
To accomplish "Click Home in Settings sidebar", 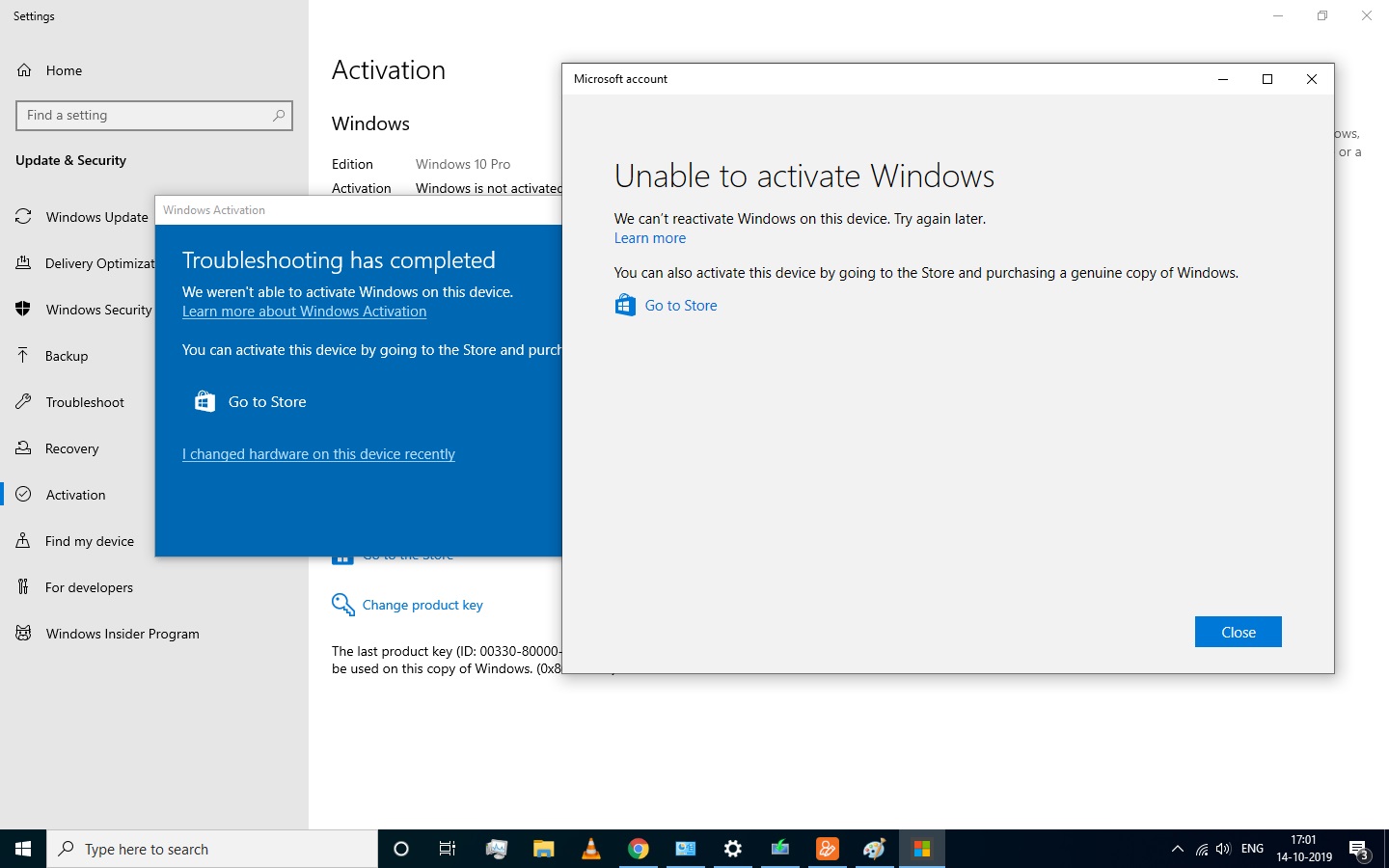I will point(64,70).
